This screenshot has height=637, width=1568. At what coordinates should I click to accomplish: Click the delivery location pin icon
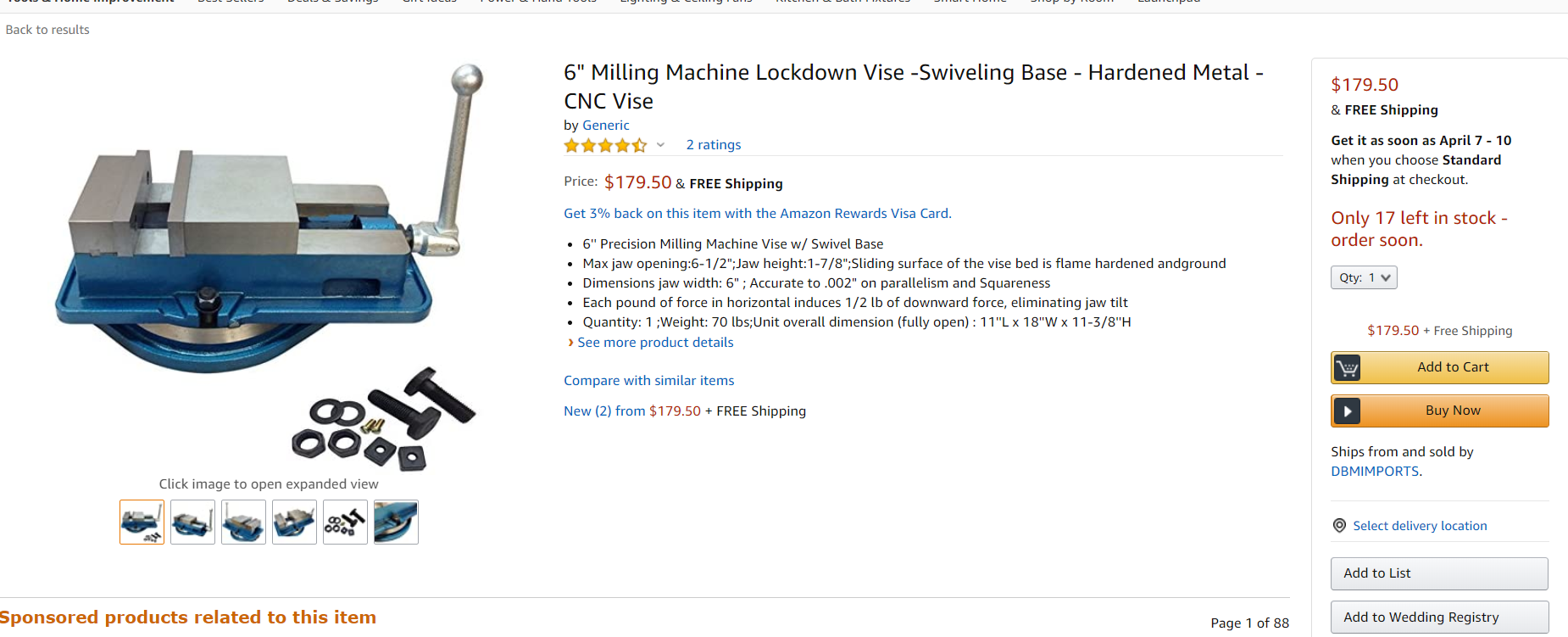point(1339,526)
